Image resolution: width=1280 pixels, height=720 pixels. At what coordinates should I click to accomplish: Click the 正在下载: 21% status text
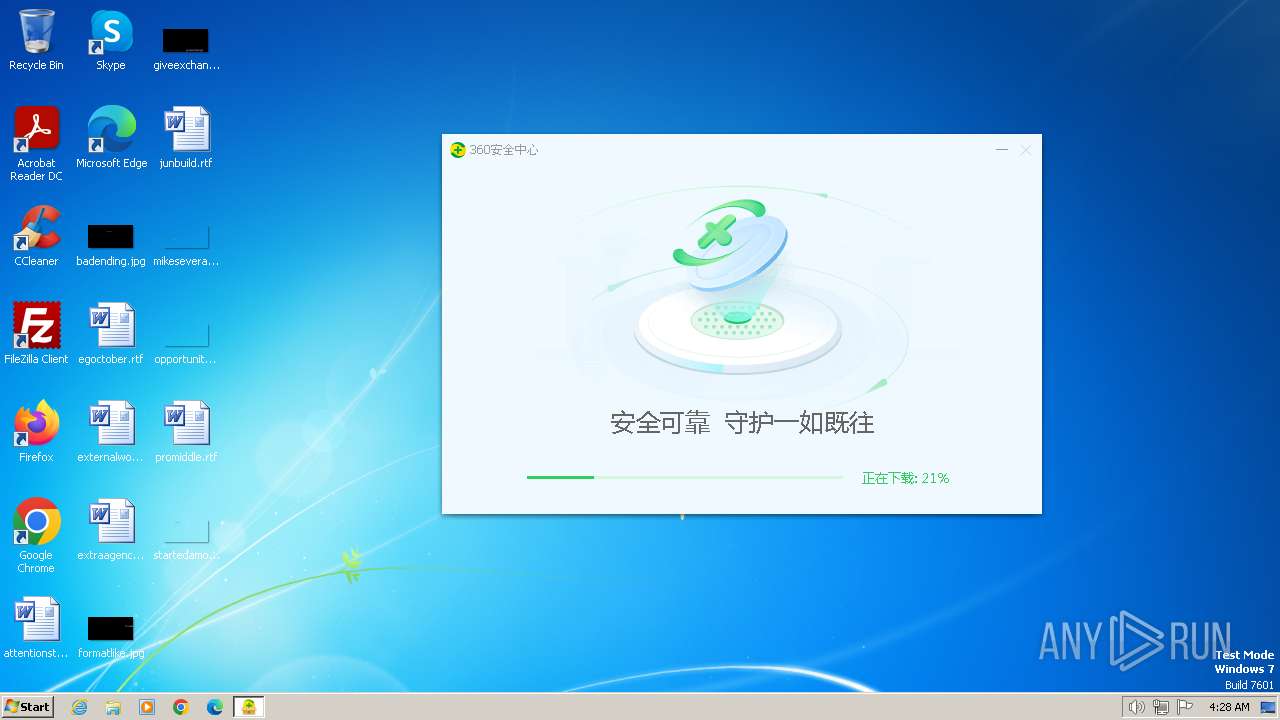point(906,478)
